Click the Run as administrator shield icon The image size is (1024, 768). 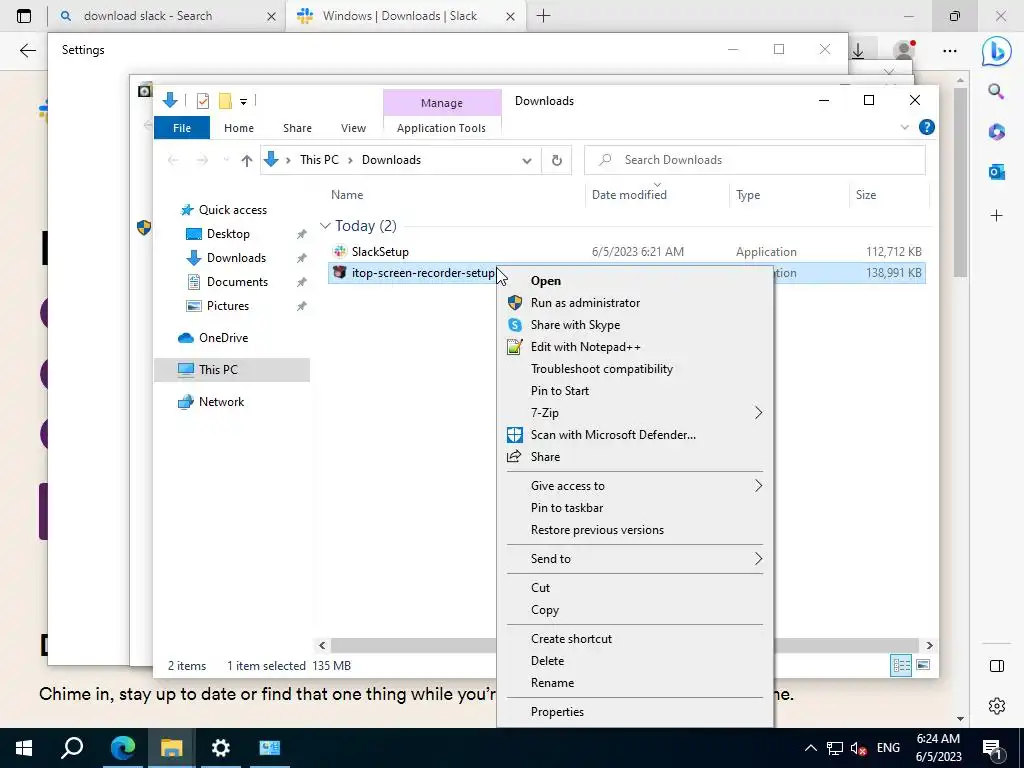(x=515, y=302)
